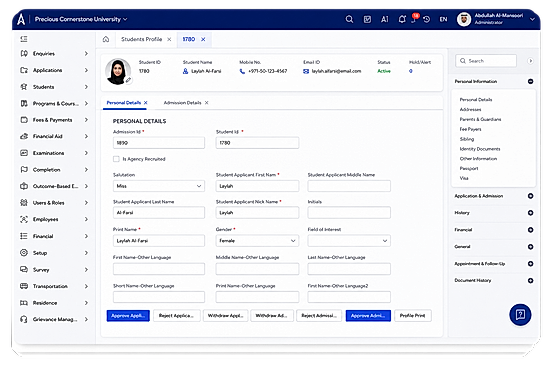Screen dimensions: 552x368
Task: Click Reject Application button
Action: pos(177,316)
